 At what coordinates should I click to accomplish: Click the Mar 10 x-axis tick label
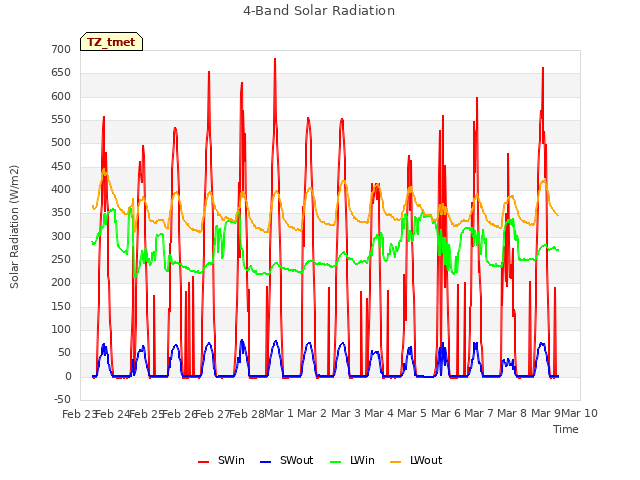pos(580,413)
